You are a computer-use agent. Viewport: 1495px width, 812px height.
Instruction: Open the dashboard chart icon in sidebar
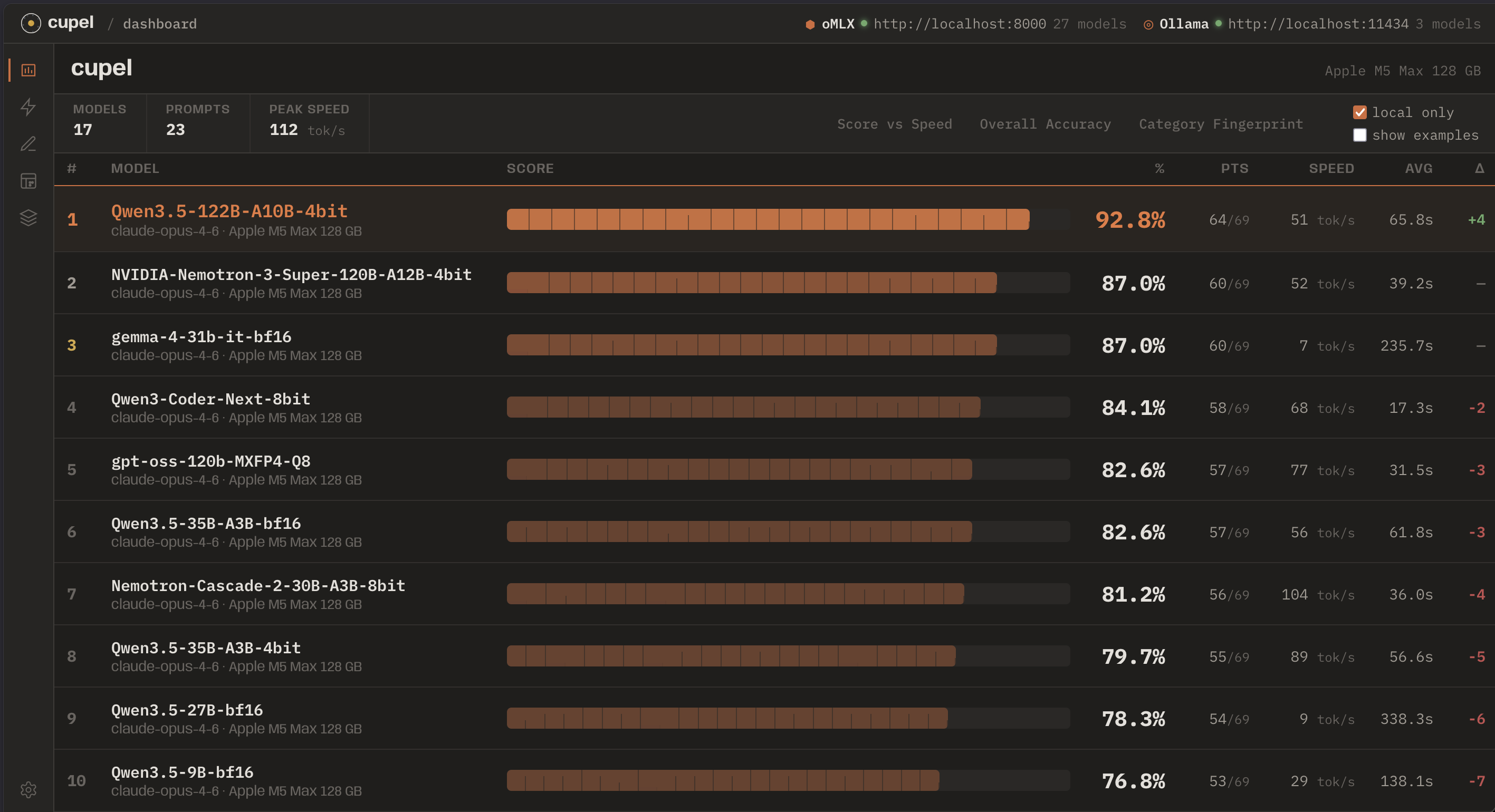point(28,70)
